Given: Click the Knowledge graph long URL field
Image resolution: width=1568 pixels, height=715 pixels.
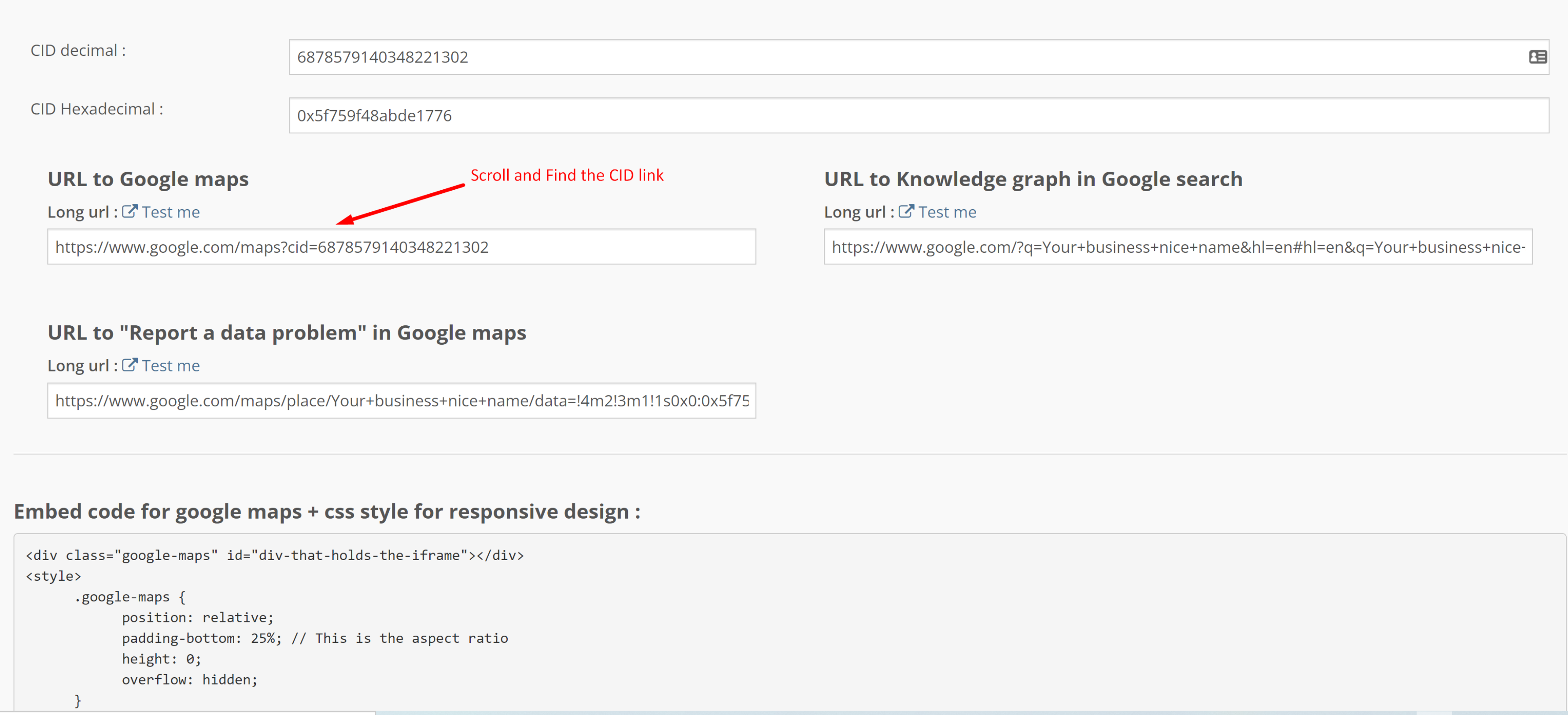Looking at the screenshot, I should click(1177, 247).
